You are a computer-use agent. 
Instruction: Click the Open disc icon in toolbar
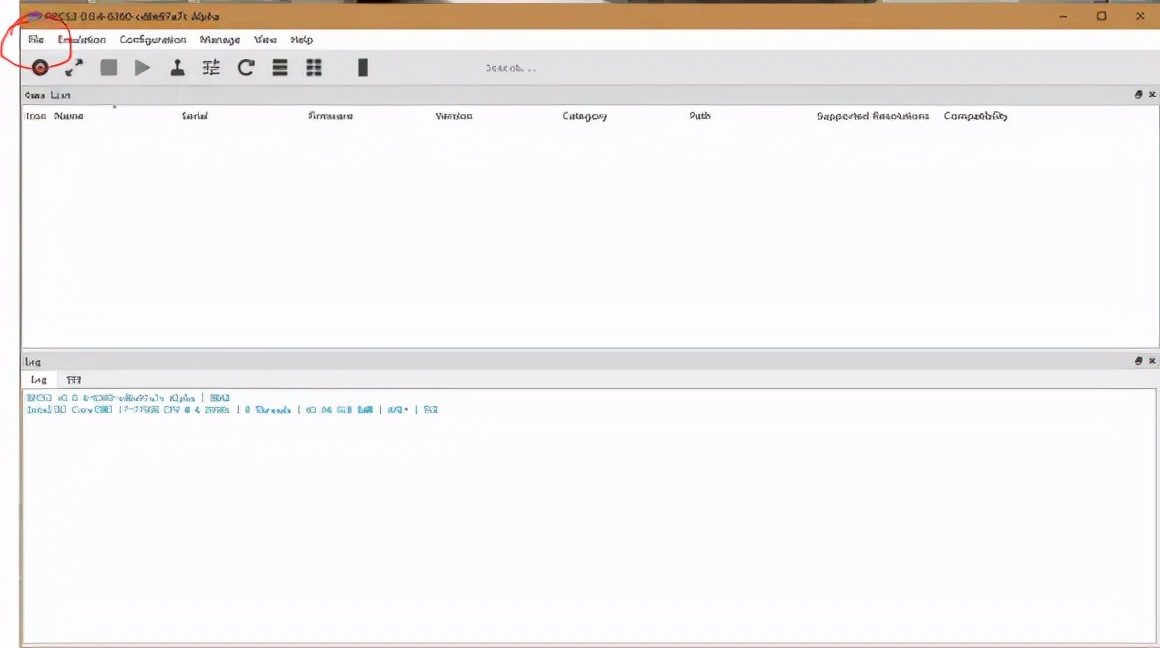pos(40,68)
